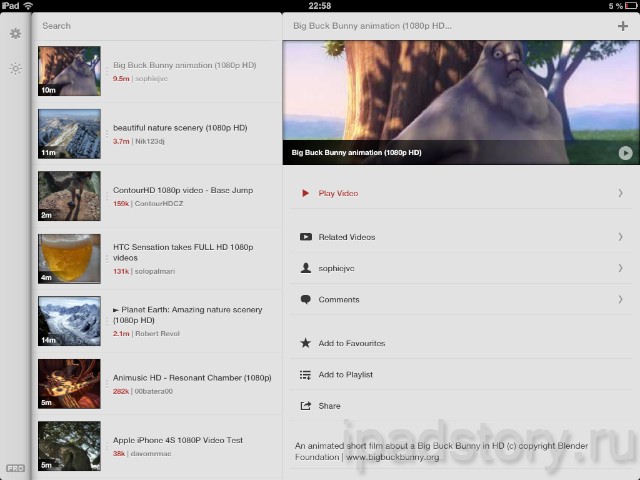The width and height of the screenshot is (640, 480).
Task: Tap the 3.7m view count
Action: [121, 141]
